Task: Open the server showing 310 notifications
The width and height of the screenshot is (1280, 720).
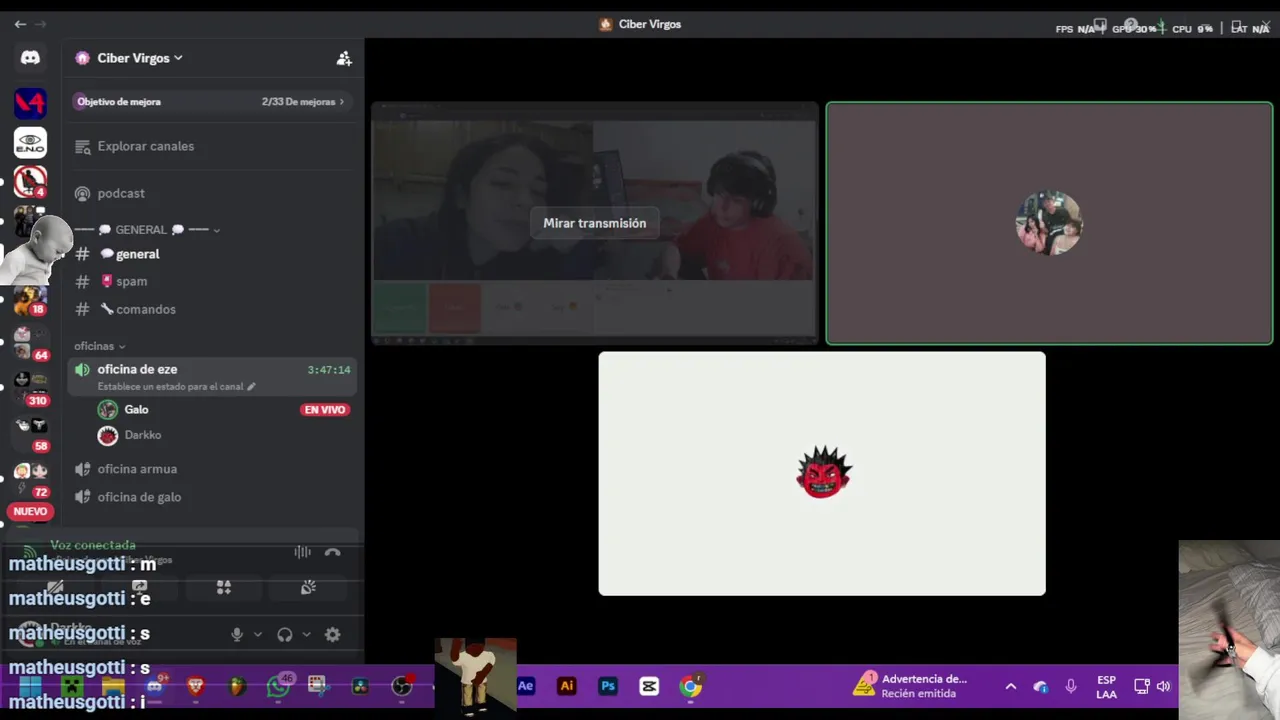Action: pos(30,388)
